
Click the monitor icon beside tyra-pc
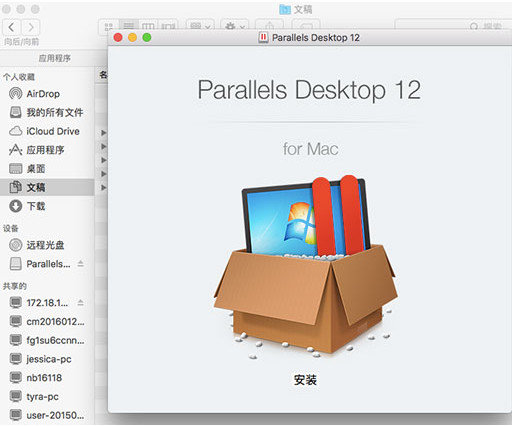click(15, 396)
